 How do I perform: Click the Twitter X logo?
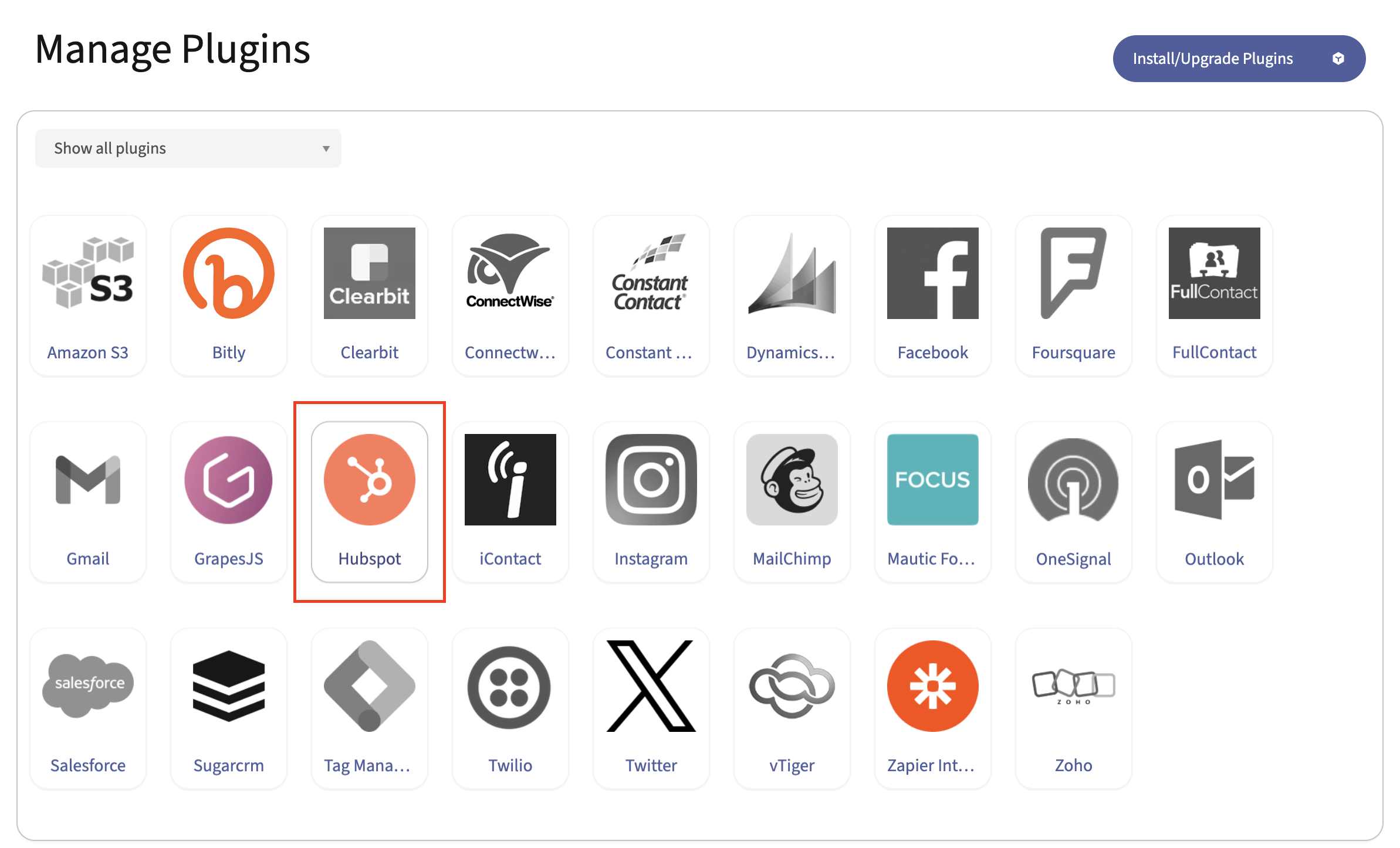(x=651, y=686)
